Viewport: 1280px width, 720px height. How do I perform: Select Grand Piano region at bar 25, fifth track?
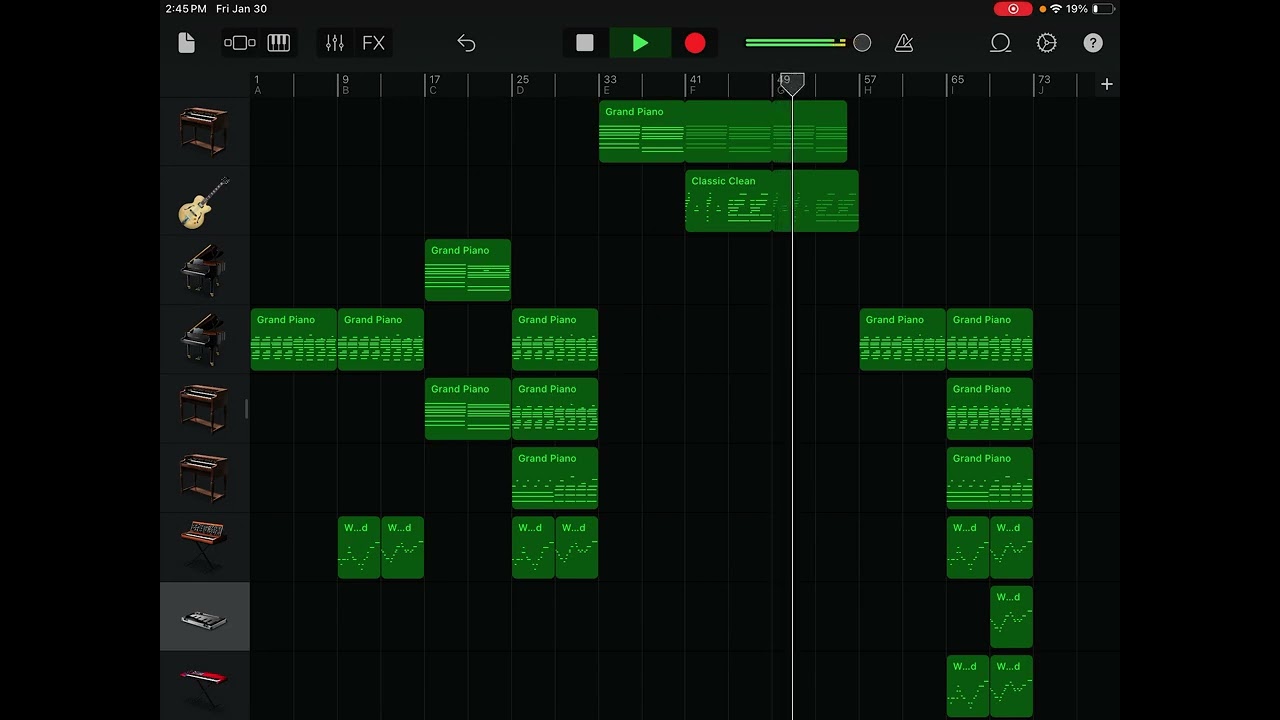(x=555, y=409)
